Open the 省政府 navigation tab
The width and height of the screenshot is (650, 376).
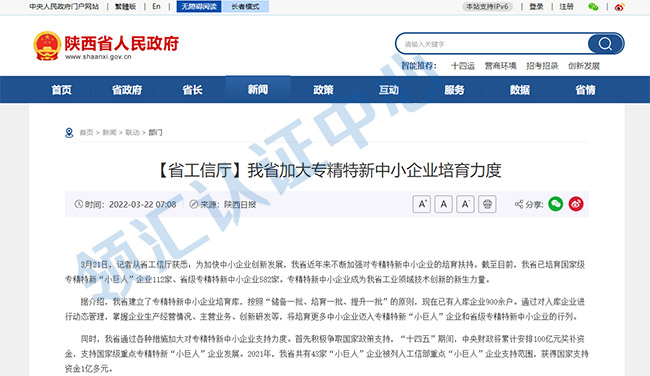[127, 90]
